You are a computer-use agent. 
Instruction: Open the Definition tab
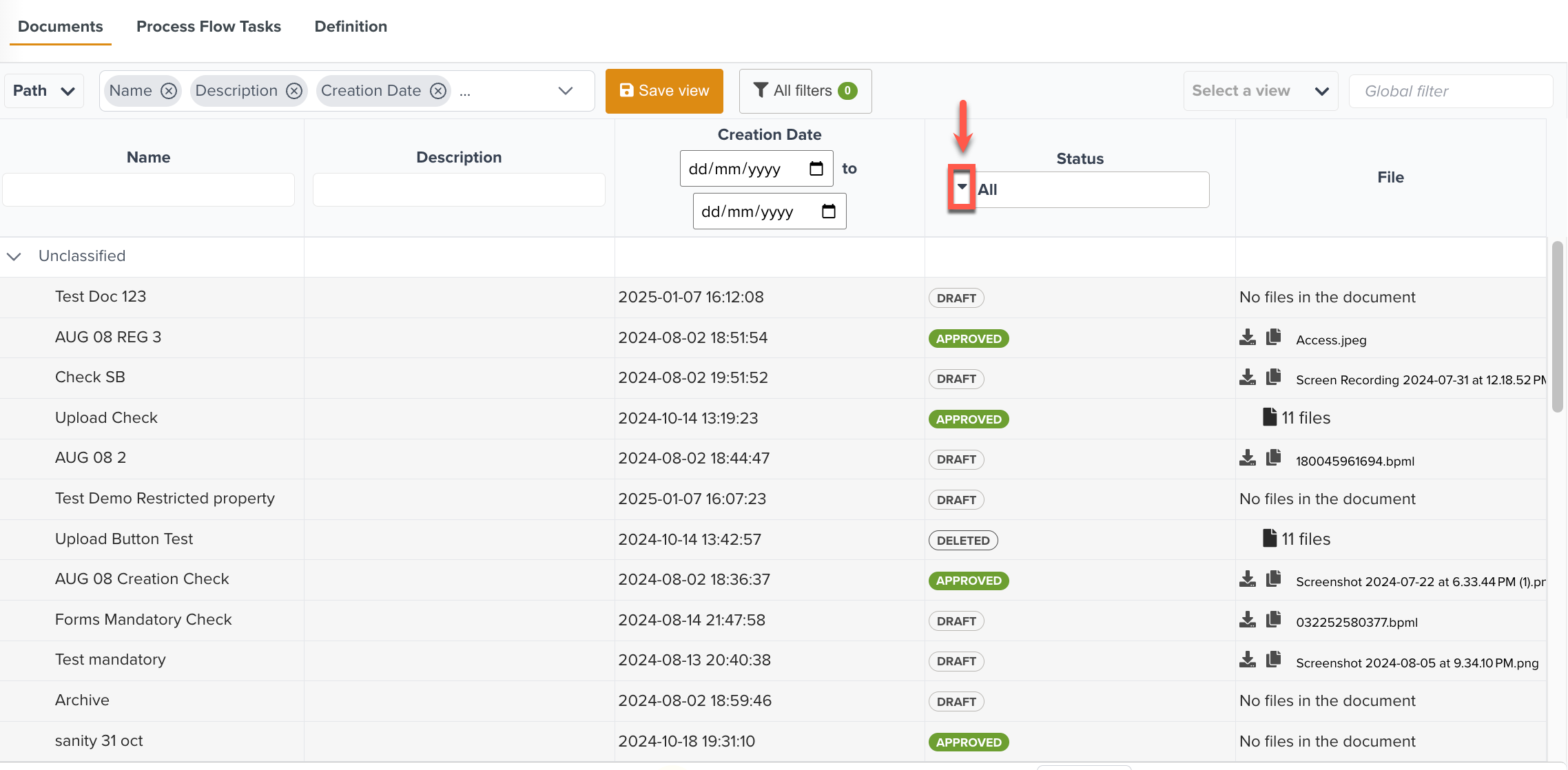click(x=351, y=26)
